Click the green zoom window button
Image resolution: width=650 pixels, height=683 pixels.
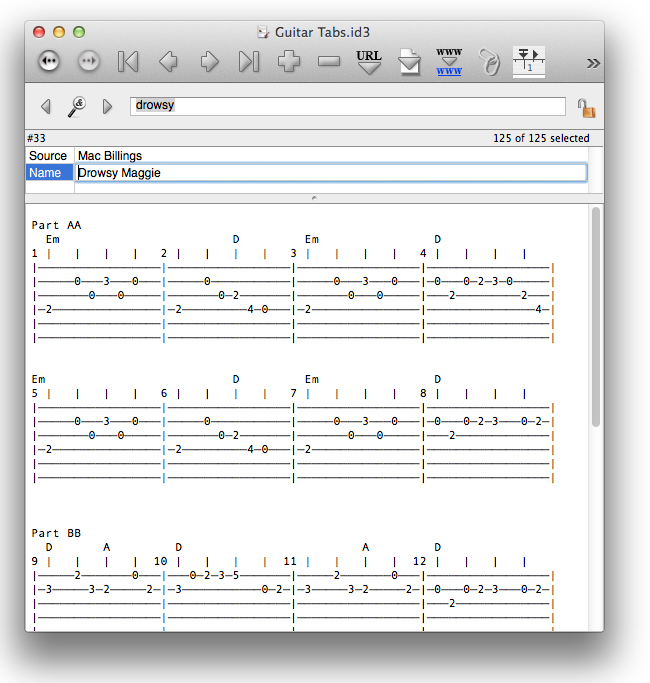(x=79, y=32)
